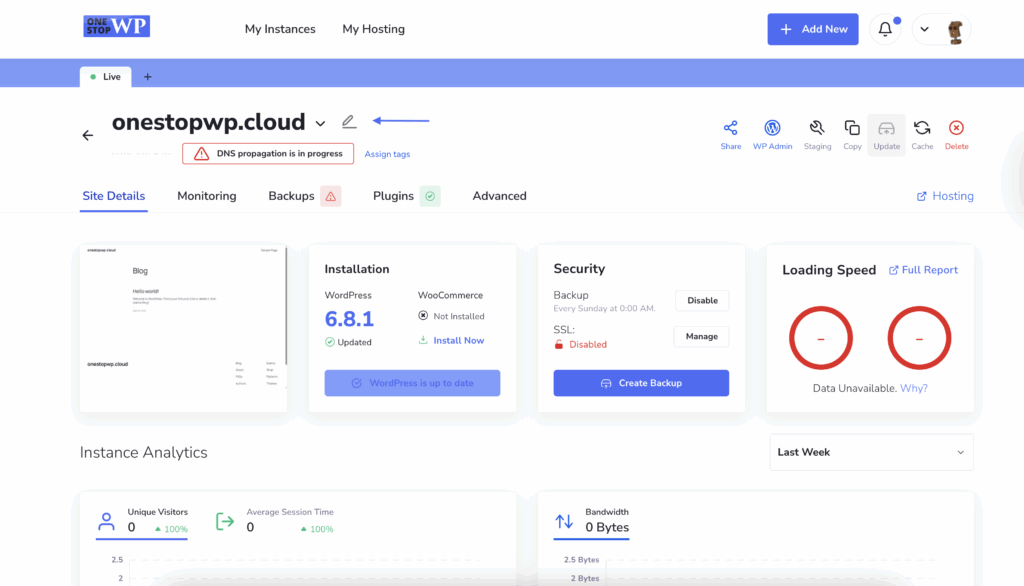
Task: Open My Instances
Action: coord(280,29)
